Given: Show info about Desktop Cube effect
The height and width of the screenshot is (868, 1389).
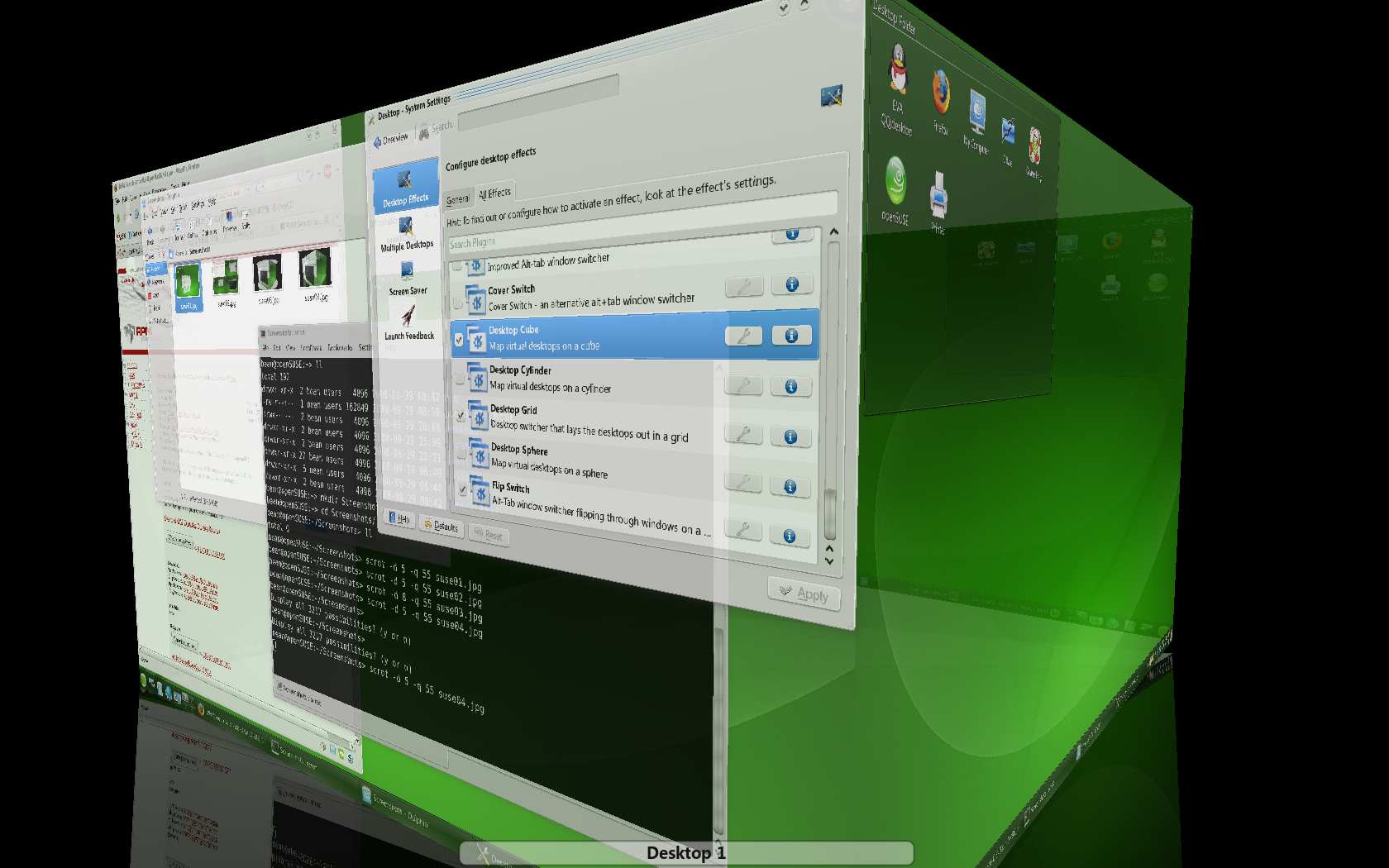Looking at the screenshot, I should click(791, 335).
